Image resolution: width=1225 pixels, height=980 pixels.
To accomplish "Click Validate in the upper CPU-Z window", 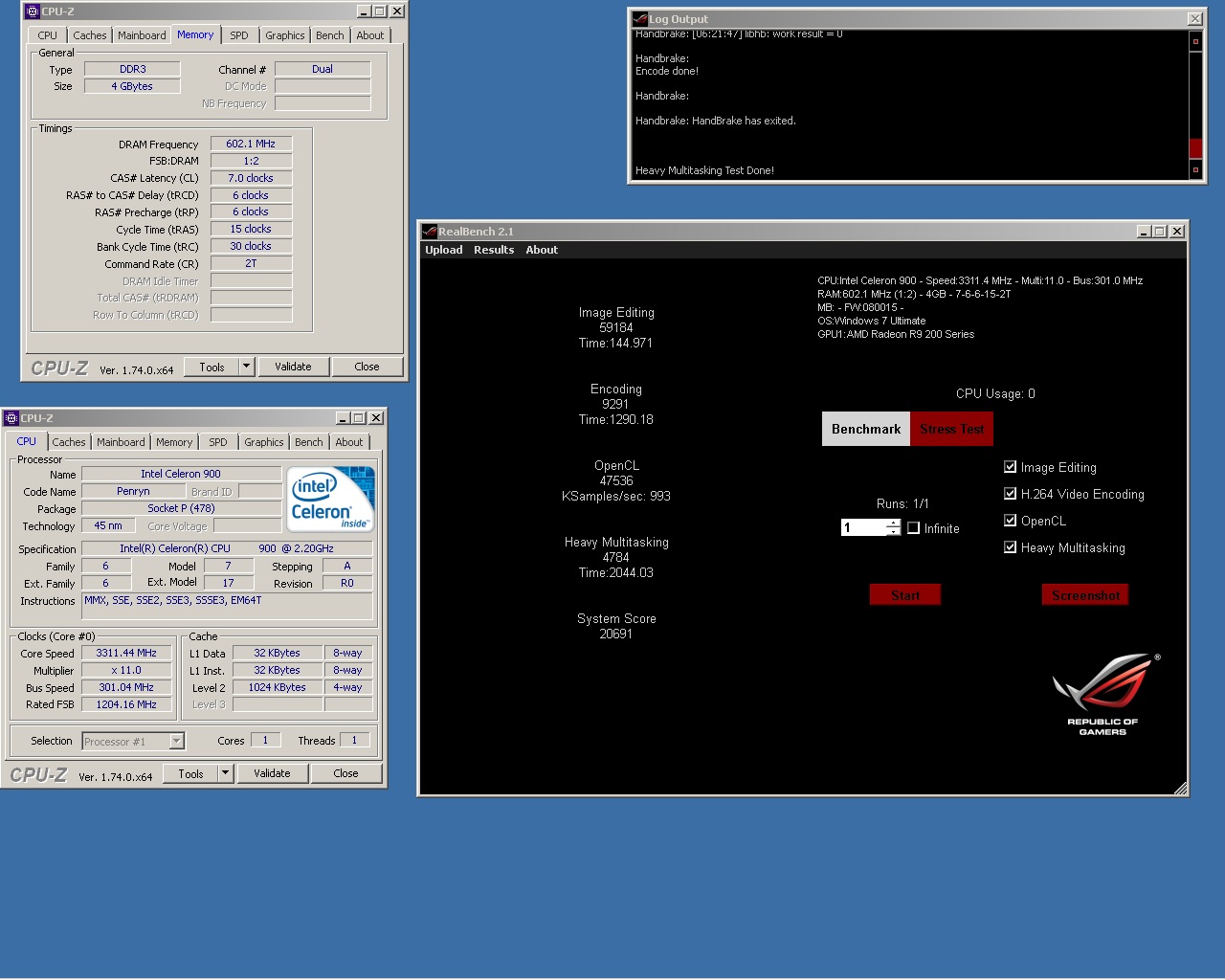I will coord(293,367).
